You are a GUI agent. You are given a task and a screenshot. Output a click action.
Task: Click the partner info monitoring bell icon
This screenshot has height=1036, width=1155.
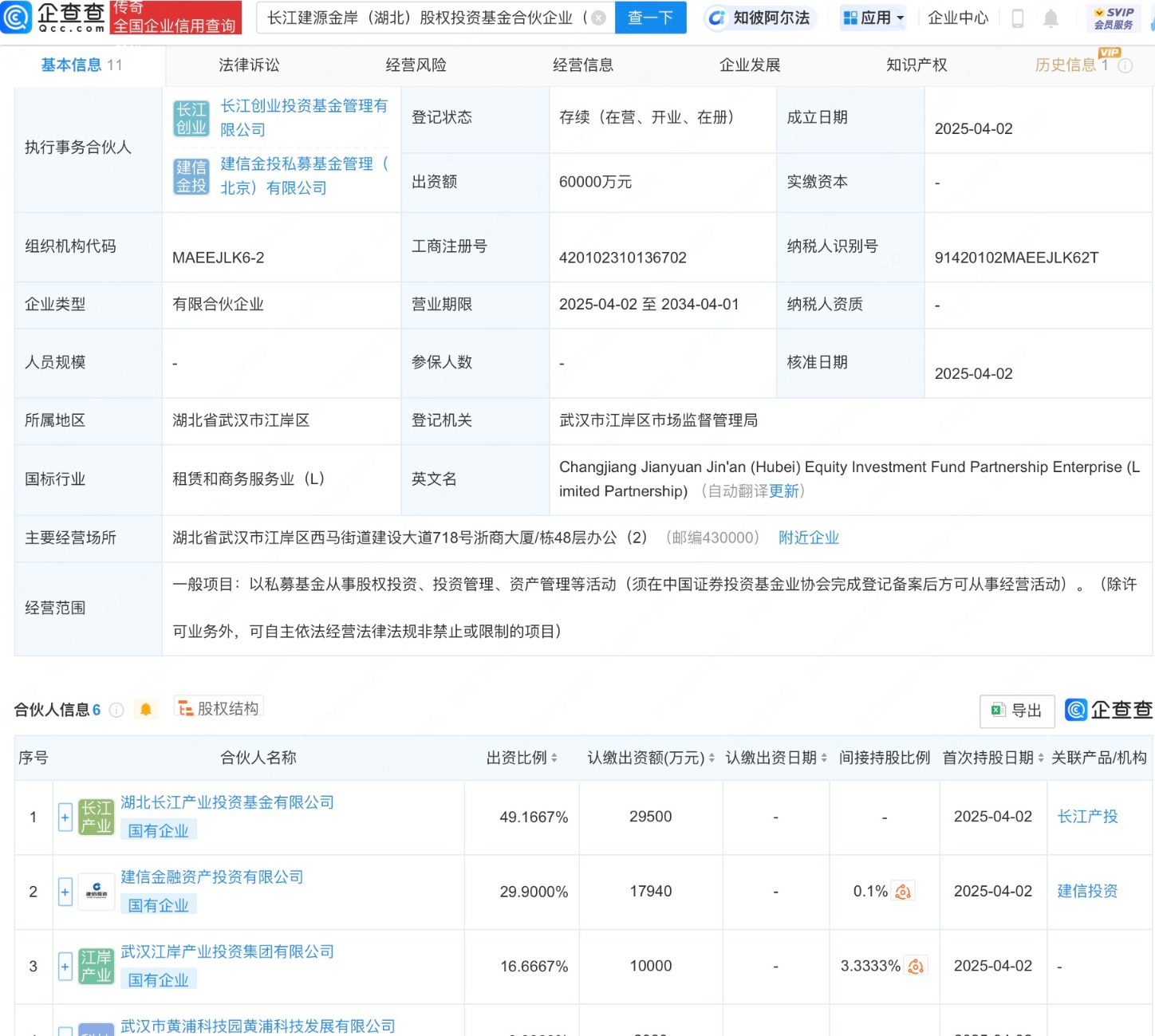(145, 709)
